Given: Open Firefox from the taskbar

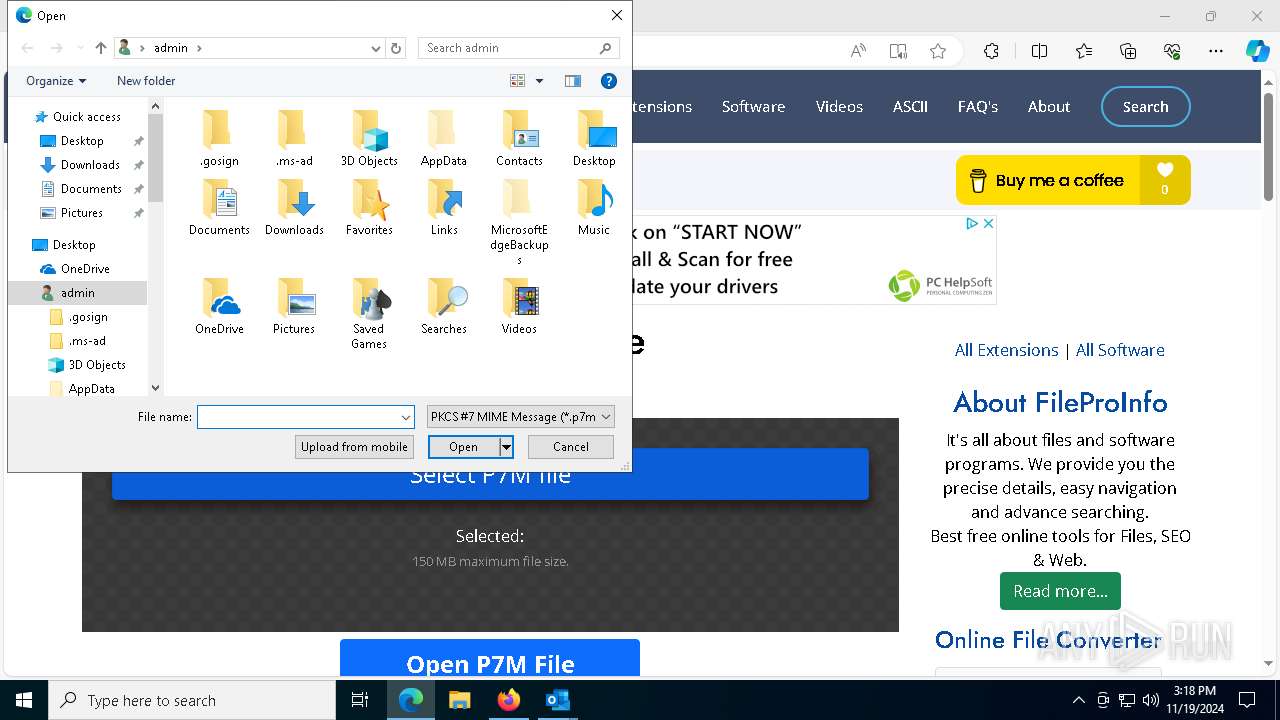Looking at the screenshot, I should point(508,701).
